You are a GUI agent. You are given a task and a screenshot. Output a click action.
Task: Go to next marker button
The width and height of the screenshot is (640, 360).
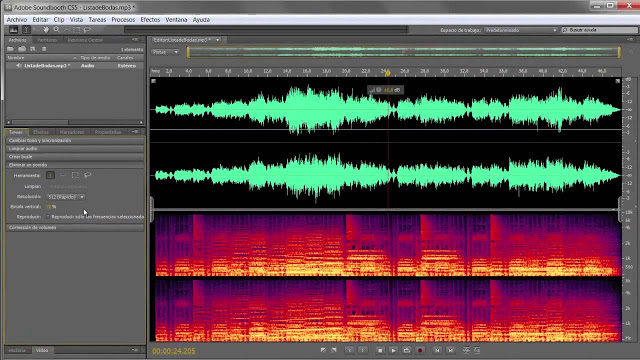450,350
